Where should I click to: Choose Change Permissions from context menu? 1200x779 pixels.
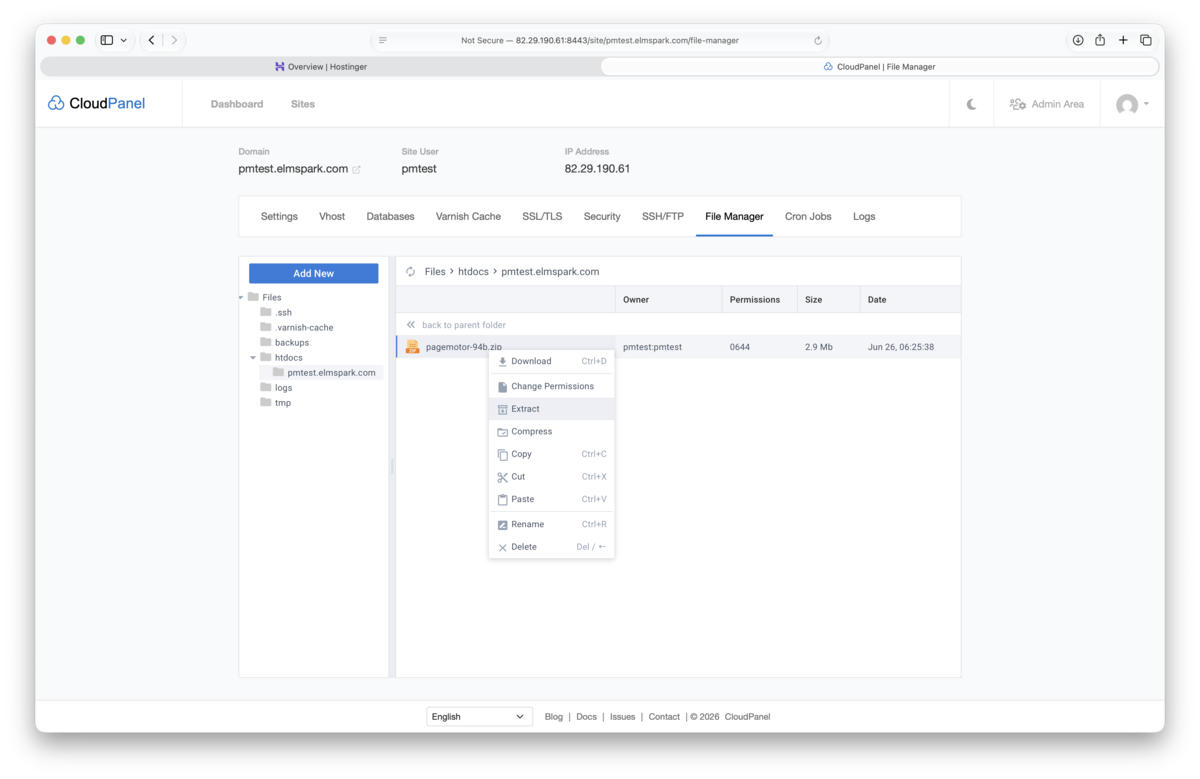click(551, 386)
